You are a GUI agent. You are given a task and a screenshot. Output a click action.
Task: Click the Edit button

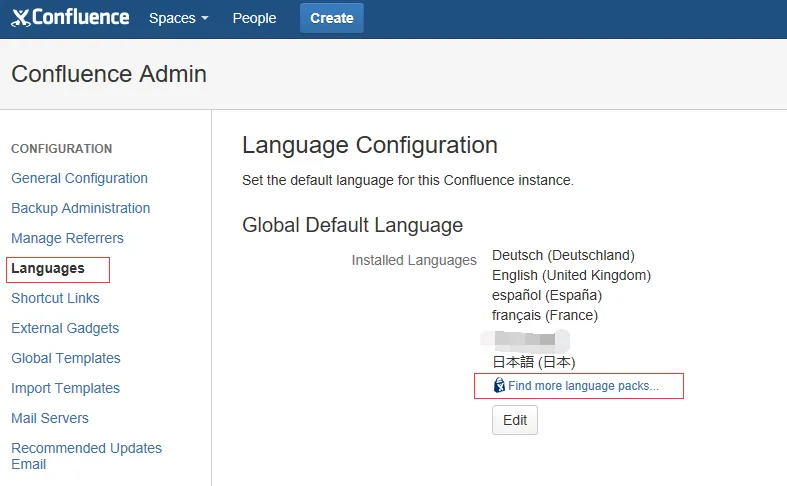tap(514, 420)
